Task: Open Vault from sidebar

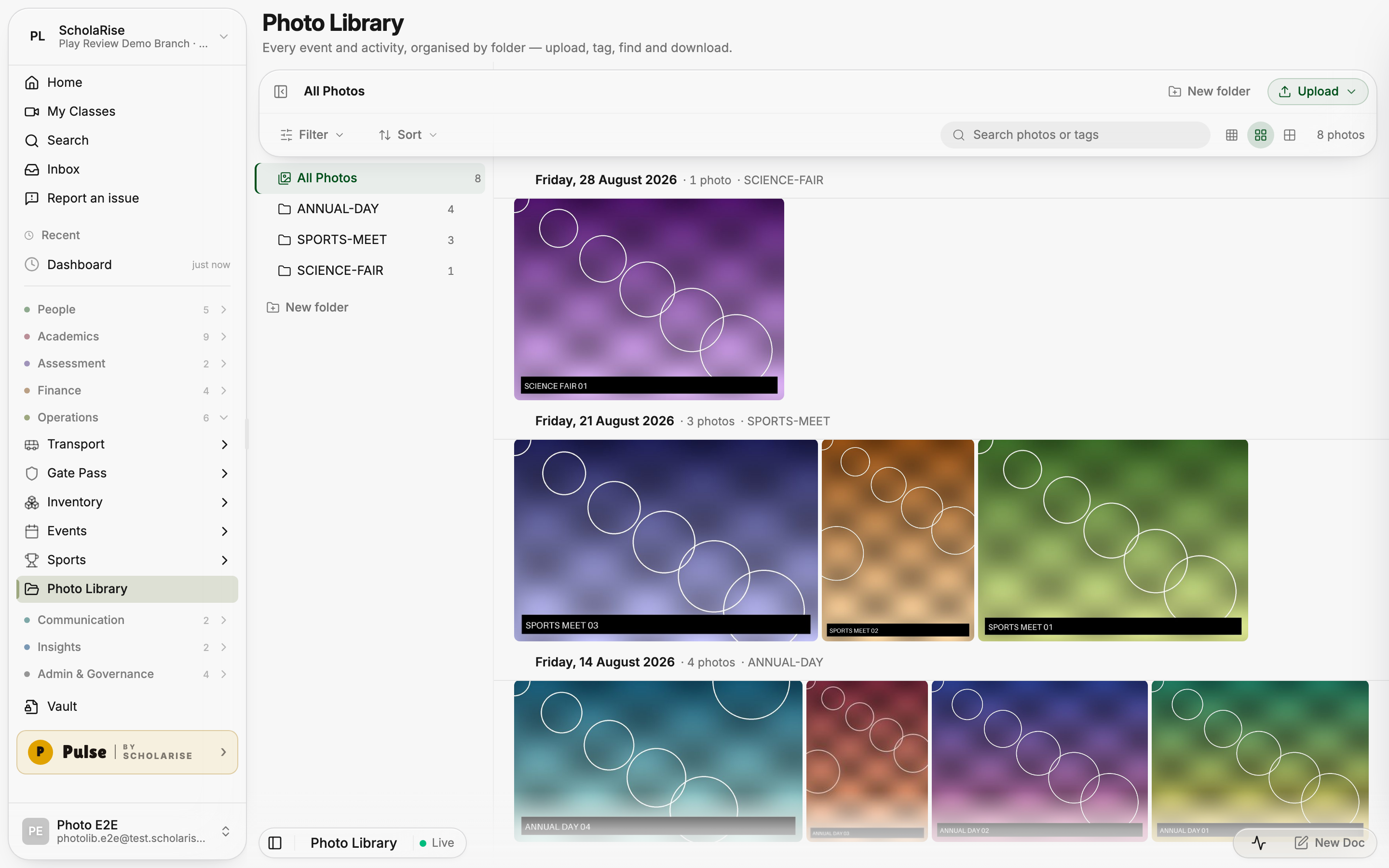Action: pos(127,706)
